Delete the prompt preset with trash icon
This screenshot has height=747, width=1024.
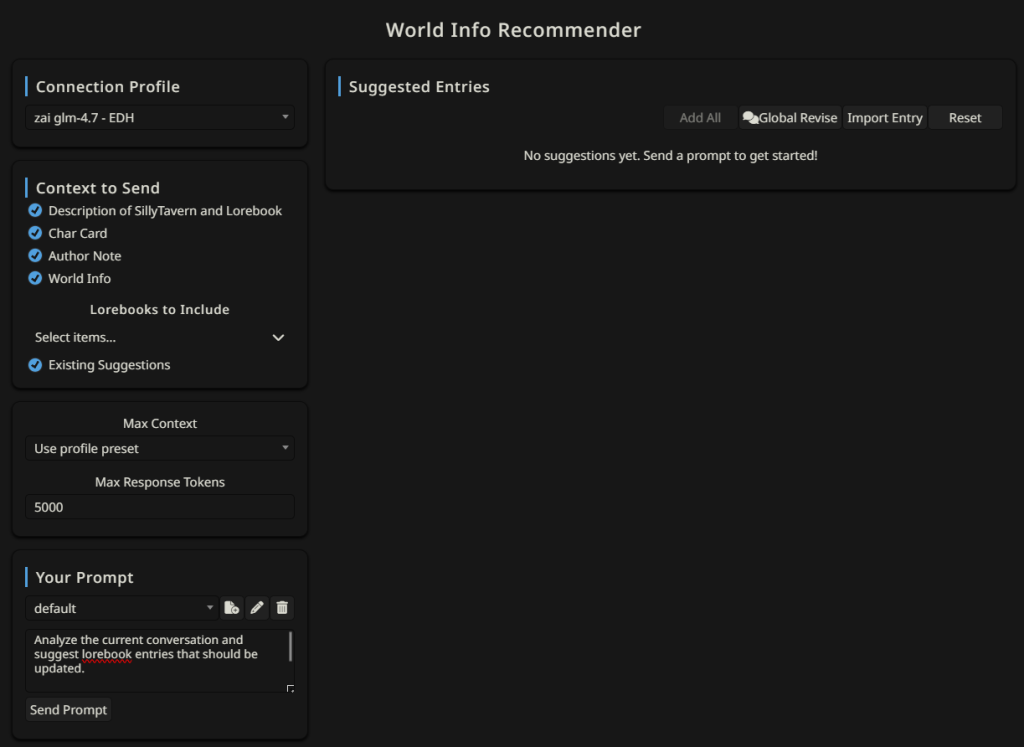[x=282, y=608]
